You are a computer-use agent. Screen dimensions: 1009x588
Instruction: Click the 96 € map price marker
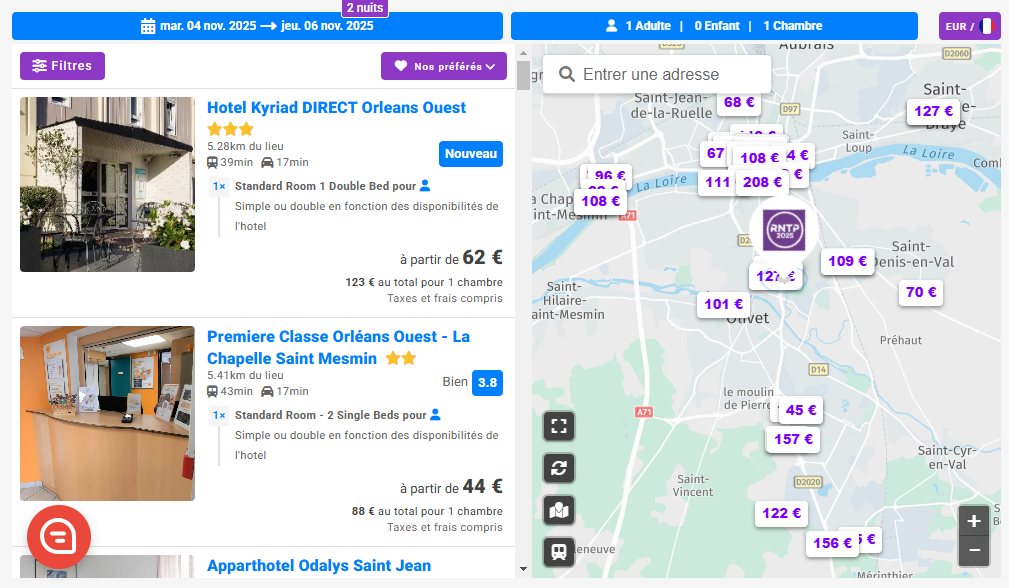pos(609,175)
